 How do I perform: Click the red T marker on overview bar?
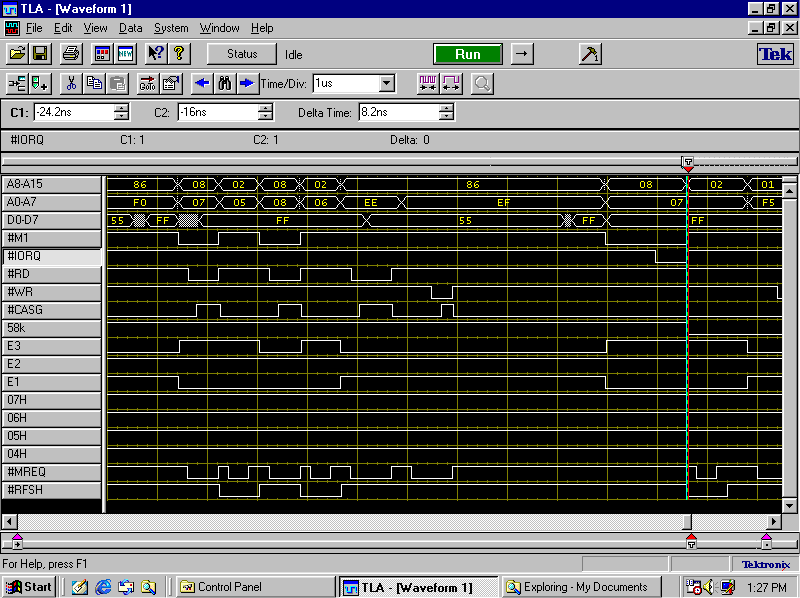691,541
